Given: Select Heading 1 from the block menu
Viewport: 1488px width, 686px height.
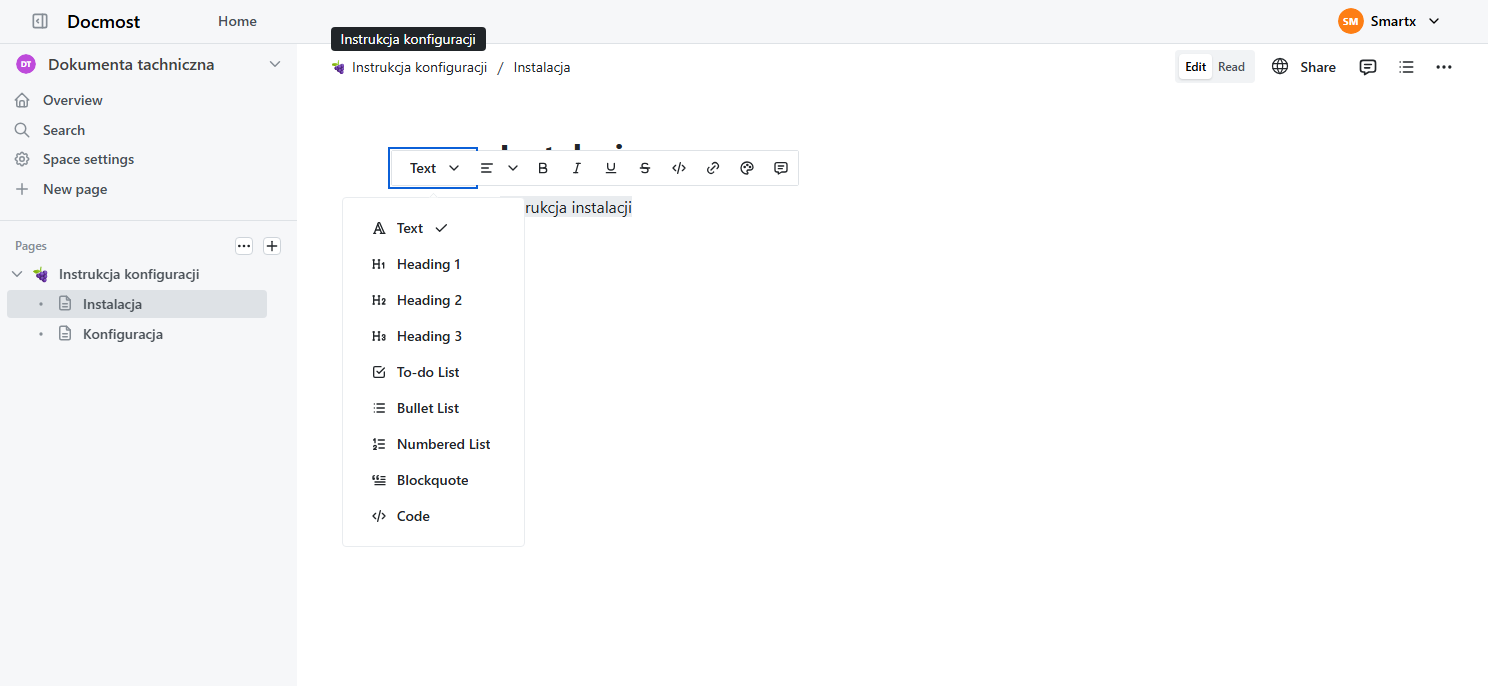Looking at the screenshot, I should (x=428, y=264).
